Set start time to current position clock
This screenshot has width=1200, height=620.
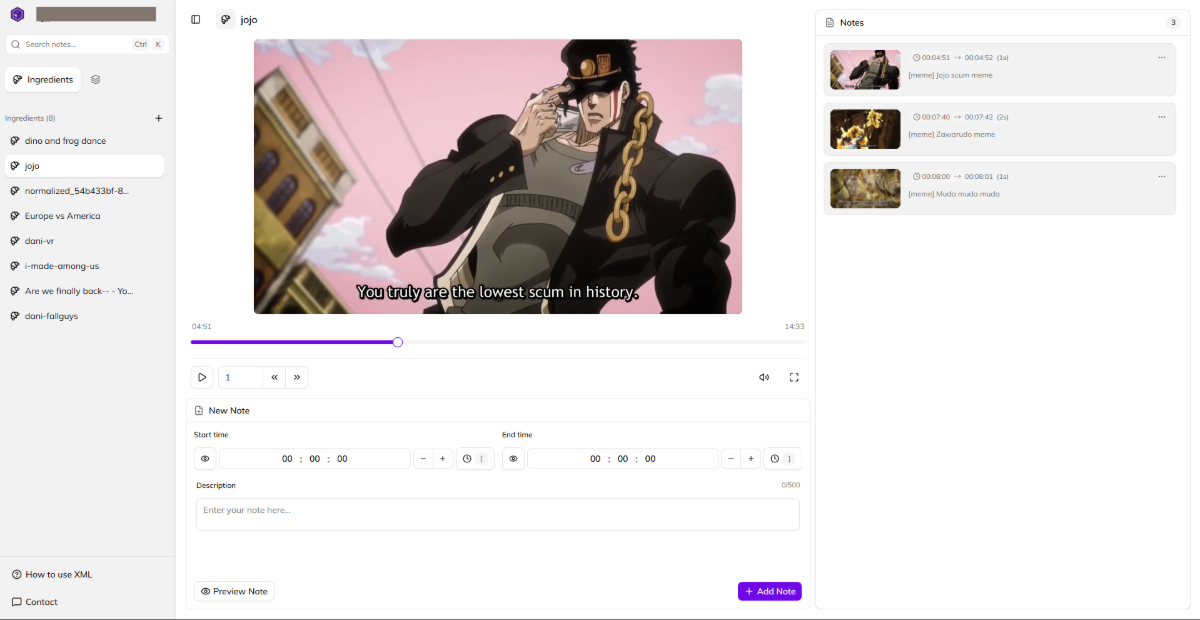point(475,459)
